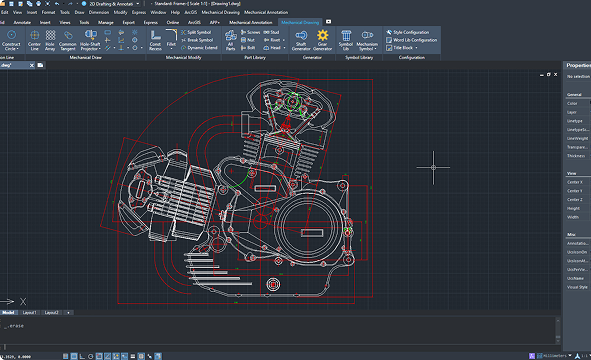The width and height of the screenshot is (591, 360).
Task: Click the Break Symbol command
Action: (x=197, y=40)
